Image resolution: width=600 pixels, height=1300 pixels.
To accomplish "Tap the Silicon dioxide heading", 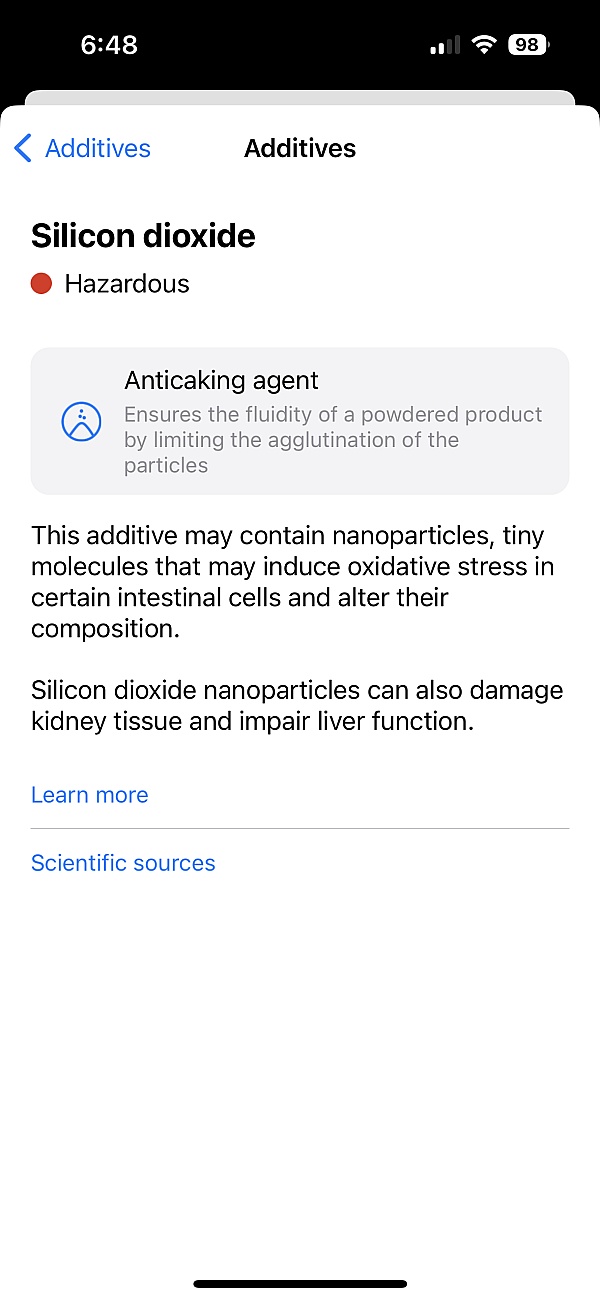I will pyautogui.click(x=143, y=236).
